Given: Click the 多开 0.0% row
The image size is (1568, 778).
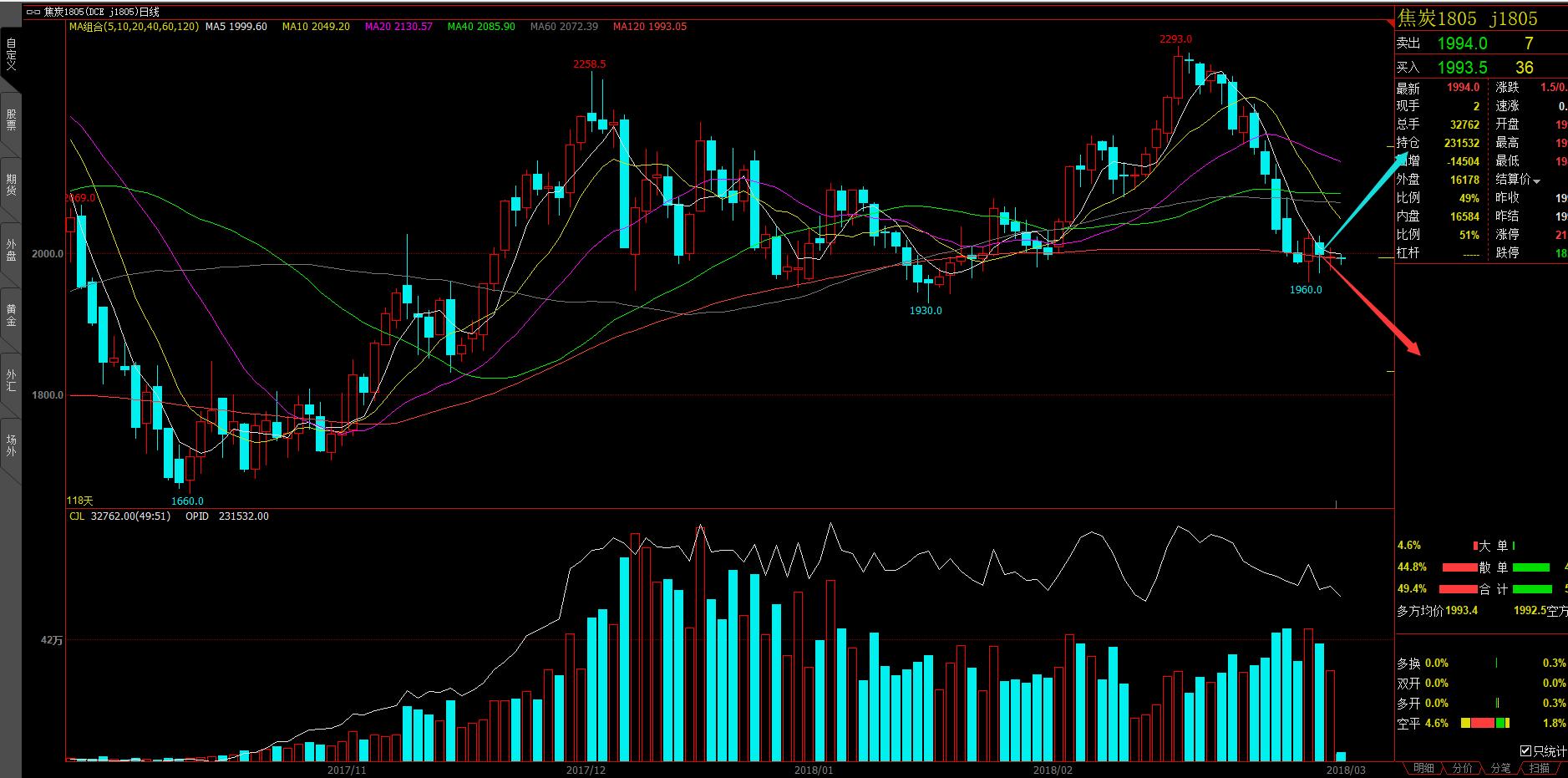Looking at the screenshot, I should pyautogui.click(x=1423, y=704).
